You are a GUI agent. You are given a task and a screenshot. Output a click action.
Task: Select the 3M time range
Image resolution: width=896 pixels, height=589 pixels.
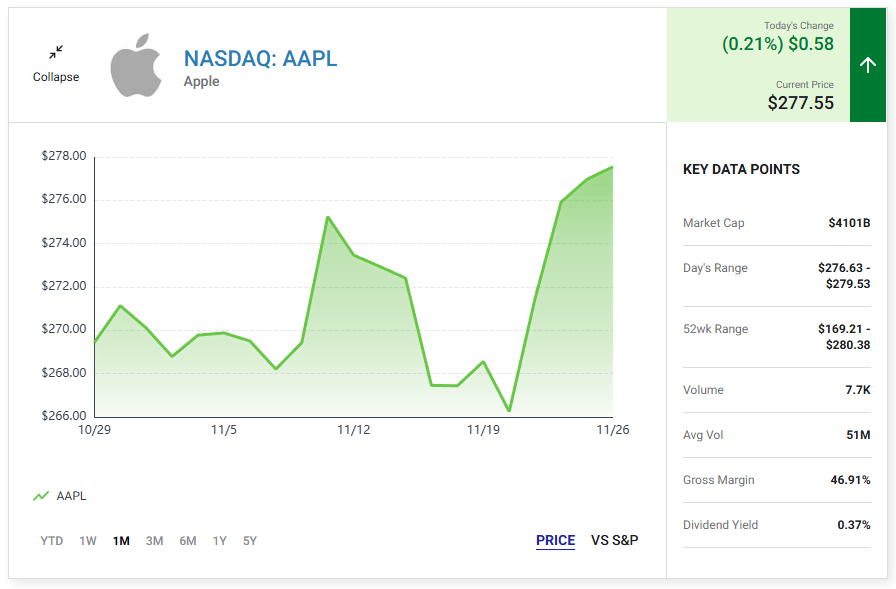154,540
